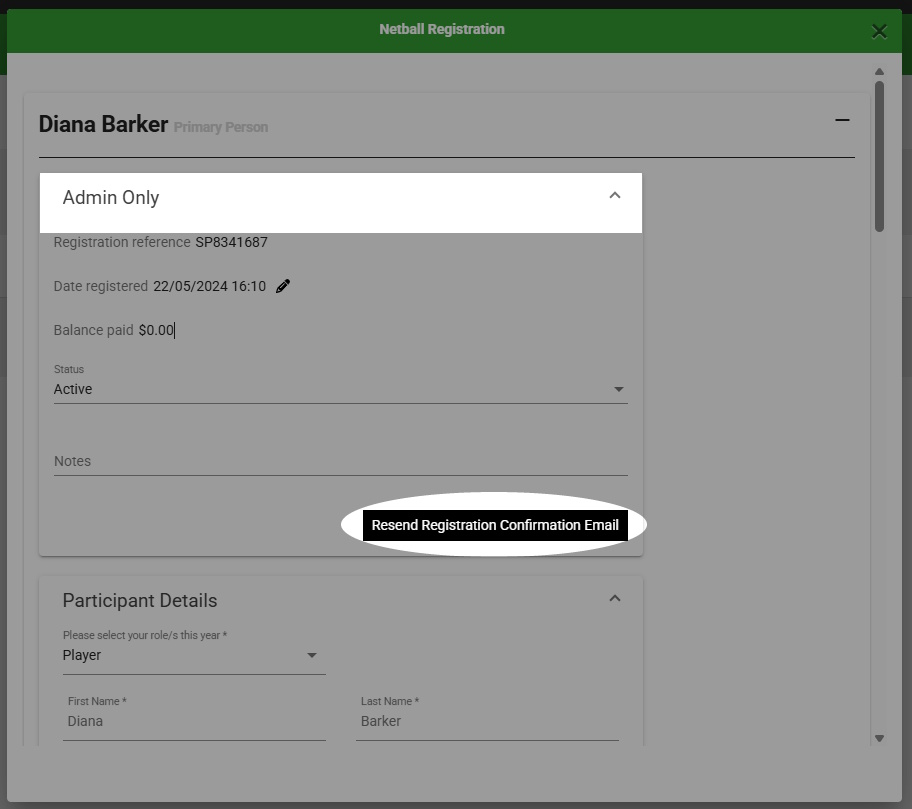Click the Diana Barker name heading
The width and height of the screenshot is (912, 809).
coord(103,124)
